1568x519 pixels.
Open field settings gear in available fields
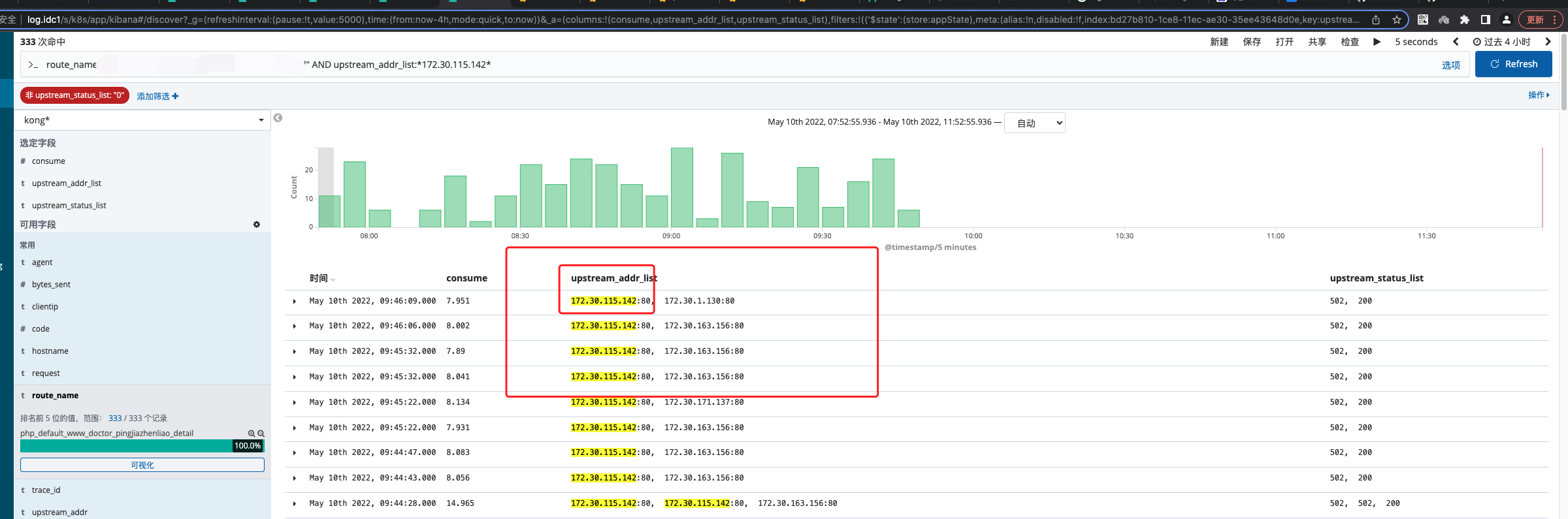coord(257,225)
